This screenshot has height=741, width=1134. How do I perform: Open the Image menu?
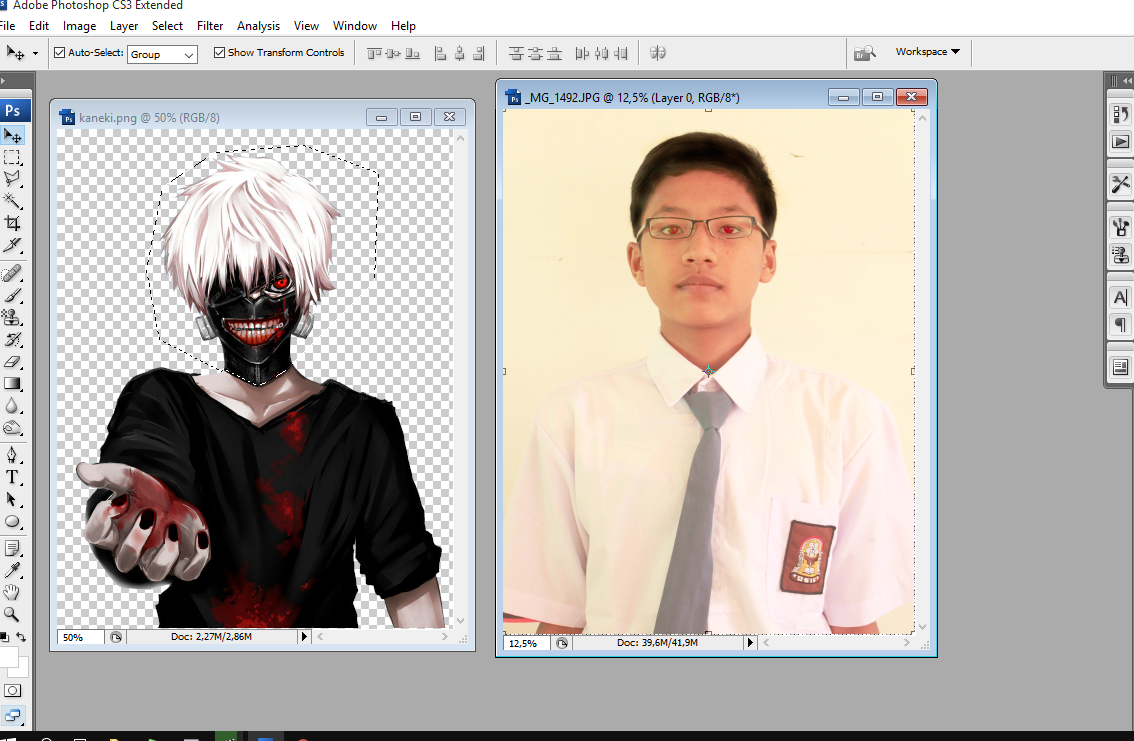tap(80, 25)
